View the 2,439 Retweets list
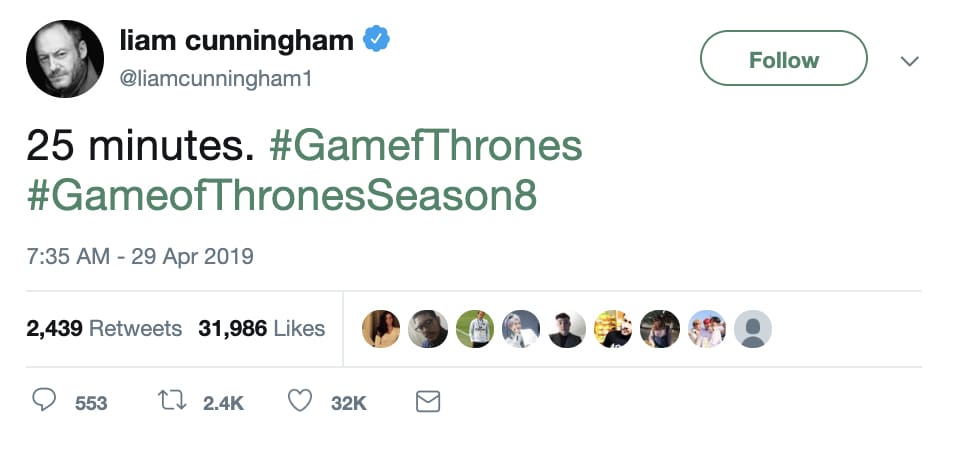Image resolution: width=974 pixels, height=450 pixels. tap(104, 328)
